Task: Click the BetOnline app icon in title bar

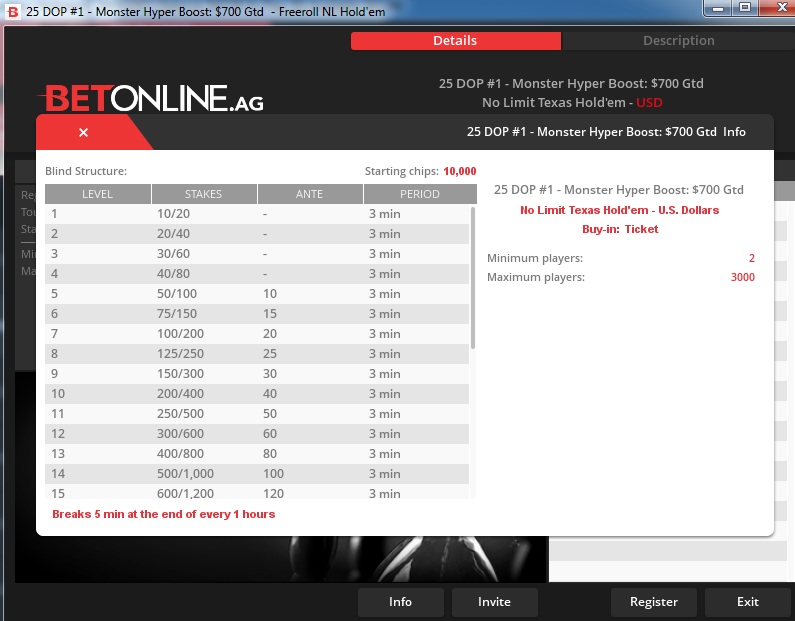Action: tap(12, 11)
